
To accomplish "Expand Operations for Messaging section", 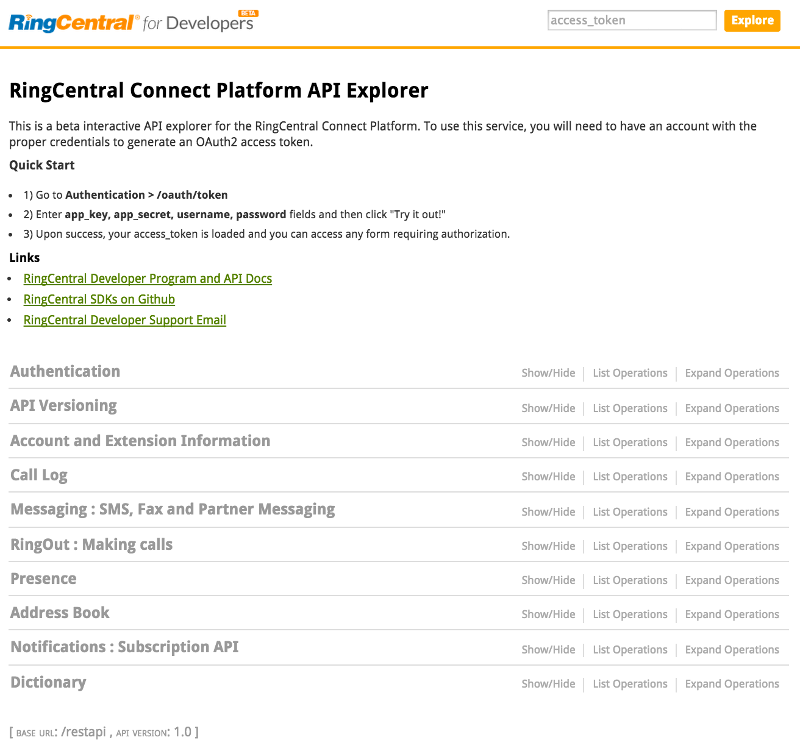I will pos(732,512).
